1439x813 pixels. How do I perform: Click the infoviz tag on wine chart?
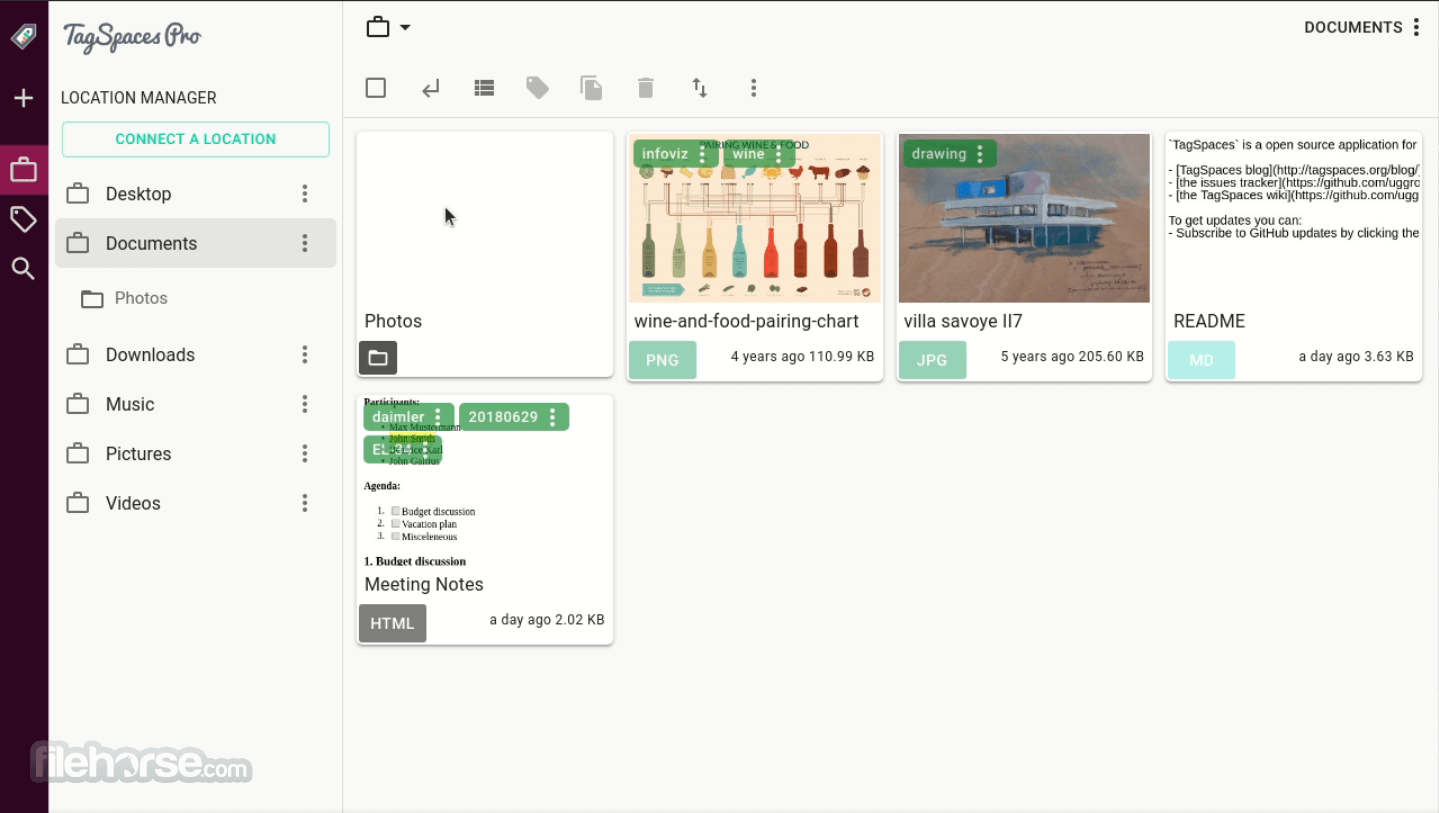[665, 154]
